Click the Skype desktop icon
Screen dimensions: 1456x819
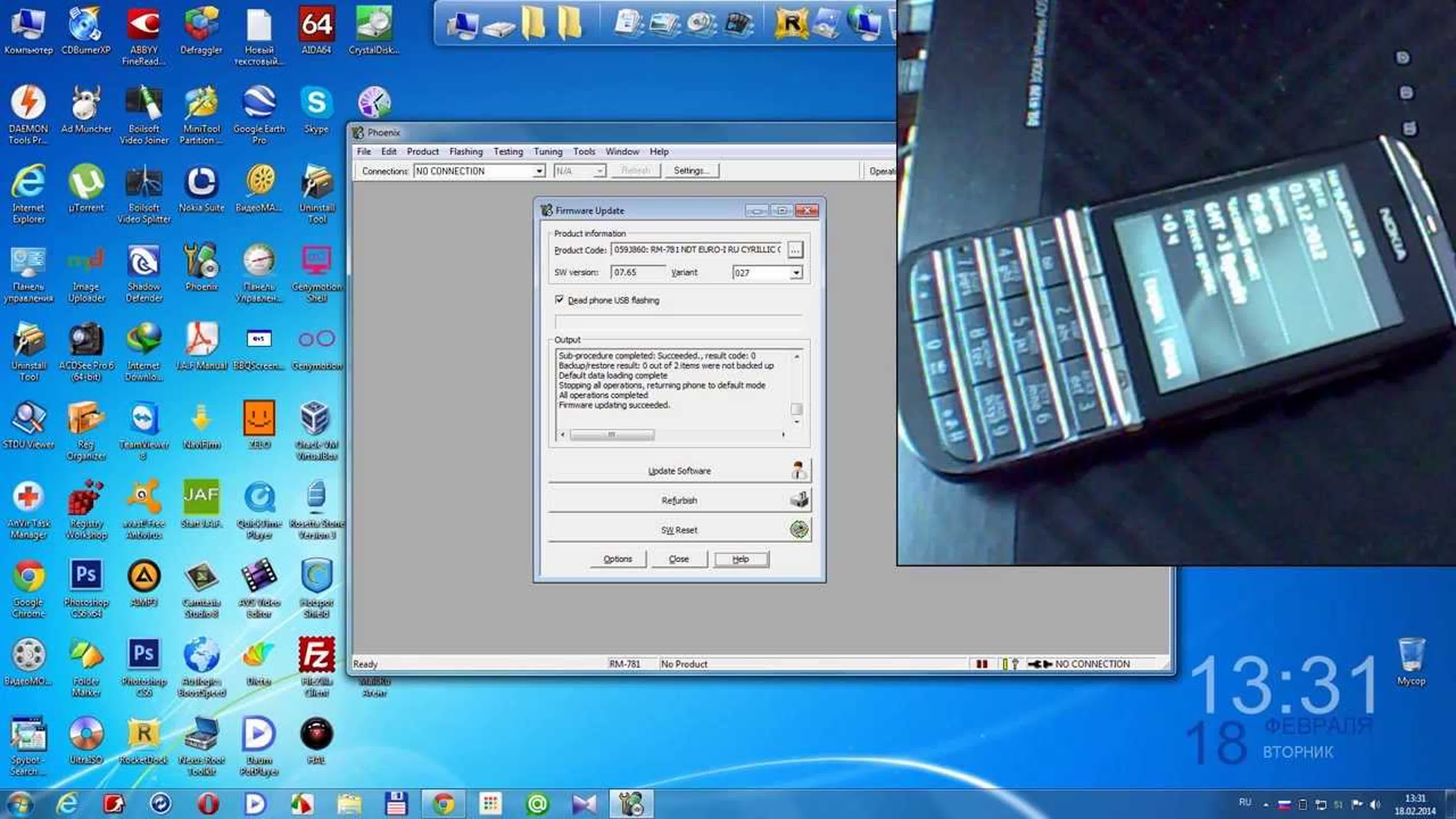click(x=316, y=109)
